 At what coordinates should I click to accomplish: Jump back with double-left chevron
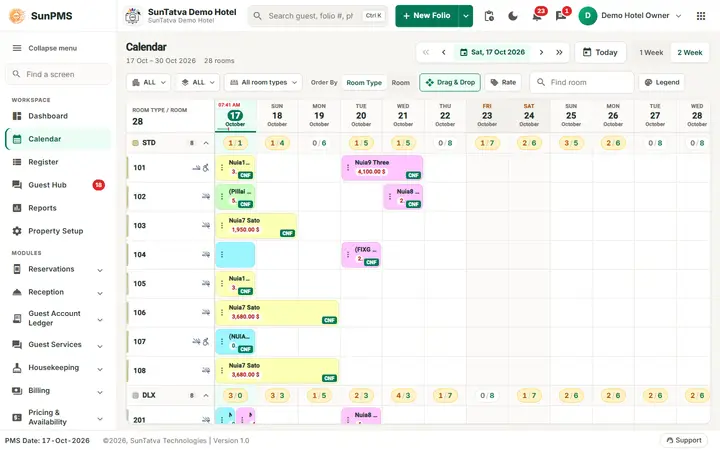[x=426, y=52]
